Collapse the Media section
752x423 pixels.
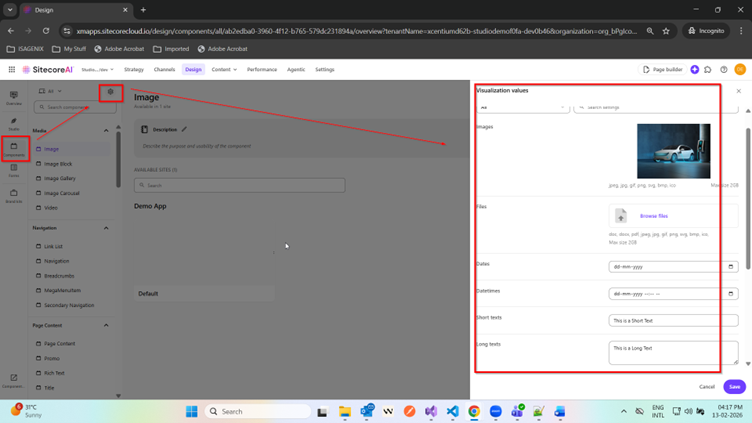pyautogui.click(x=106, y=130)
